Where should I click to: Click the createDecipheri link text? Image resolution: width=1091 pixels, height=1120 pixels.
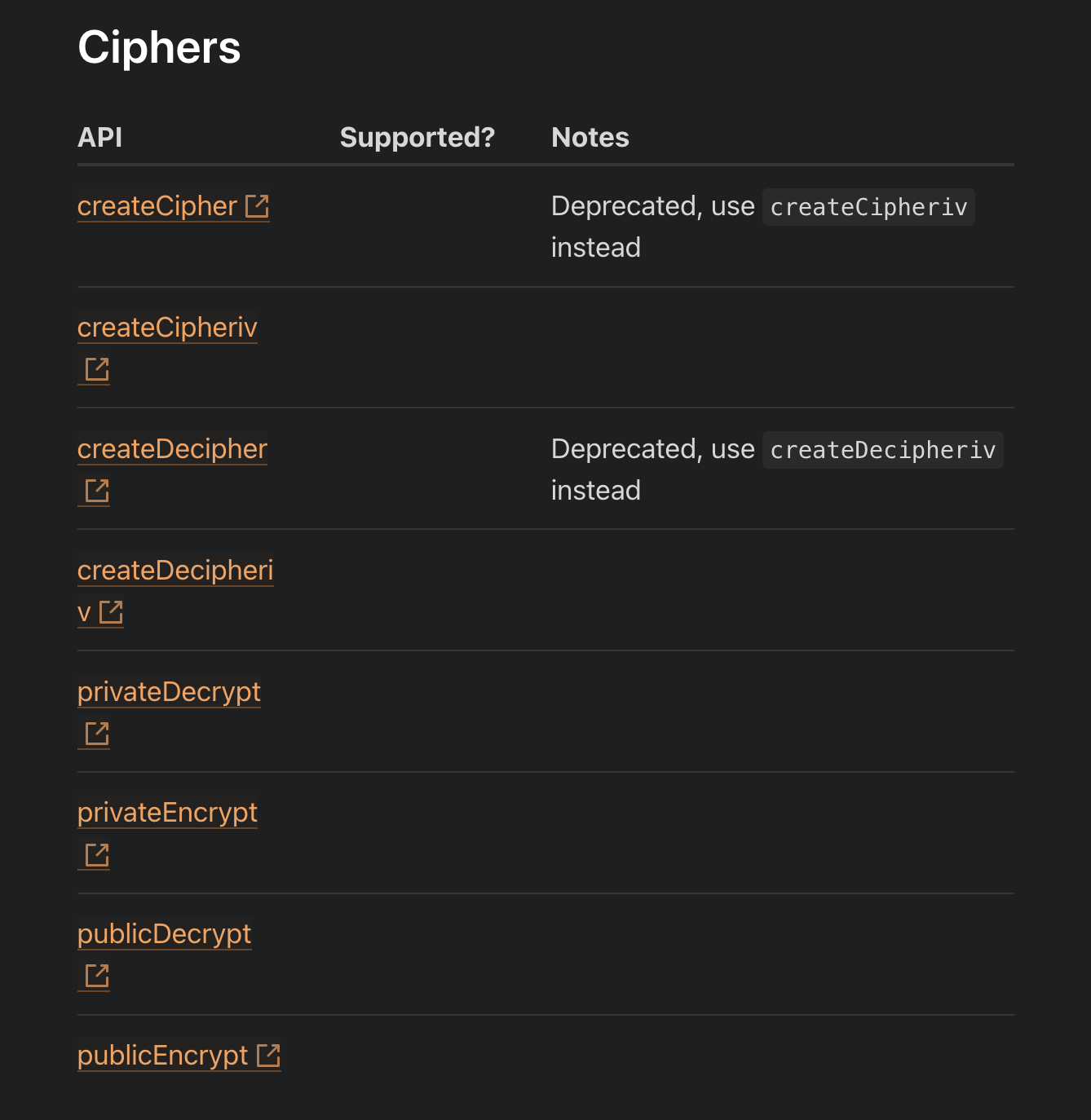(175, 571)
